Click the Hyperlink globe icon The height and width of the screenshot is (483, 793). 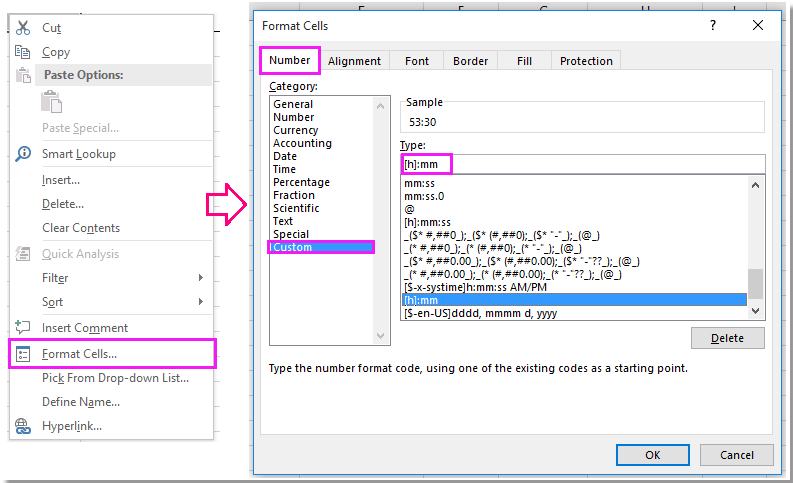24,426
